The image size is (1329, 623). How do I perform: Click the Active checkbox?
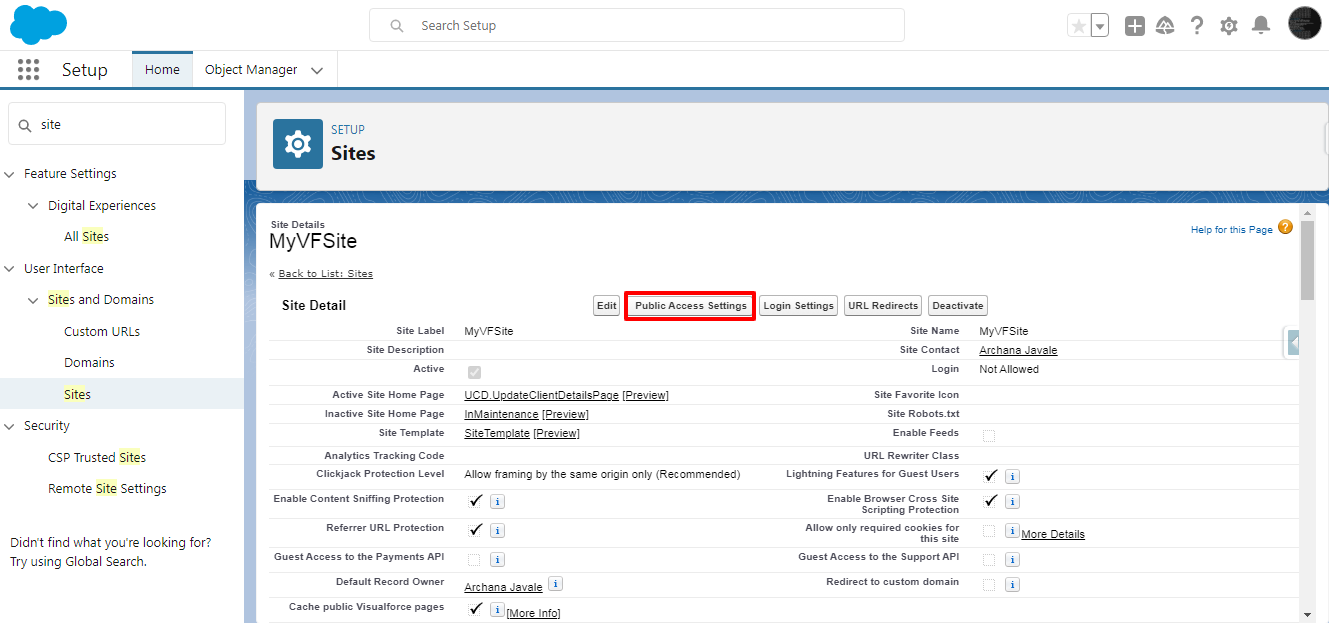pos(474,372)
